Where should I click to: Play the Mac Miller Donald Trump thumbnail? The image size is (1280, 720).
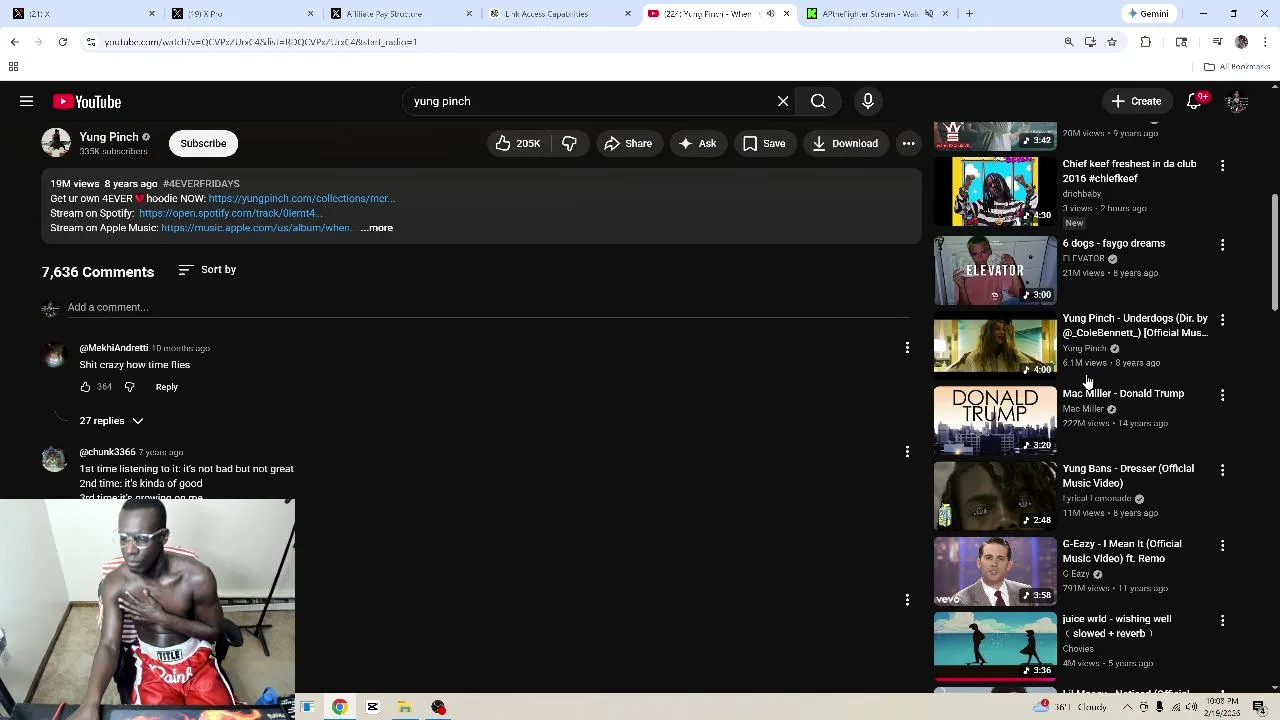click(995, 420)
